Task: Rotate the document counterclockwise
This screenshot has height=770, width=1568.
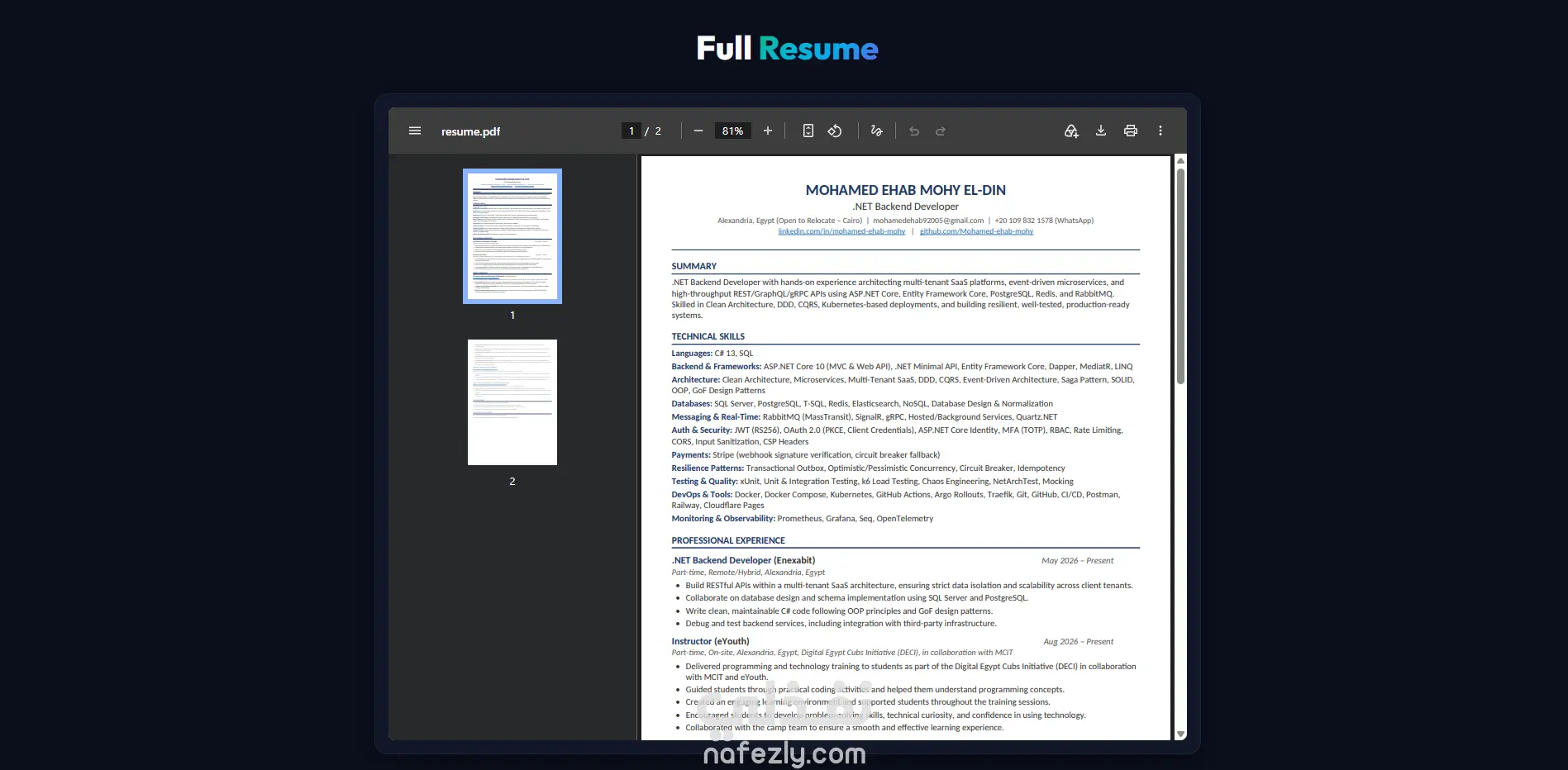Action: pyautogui.click(x=835, y=131)
